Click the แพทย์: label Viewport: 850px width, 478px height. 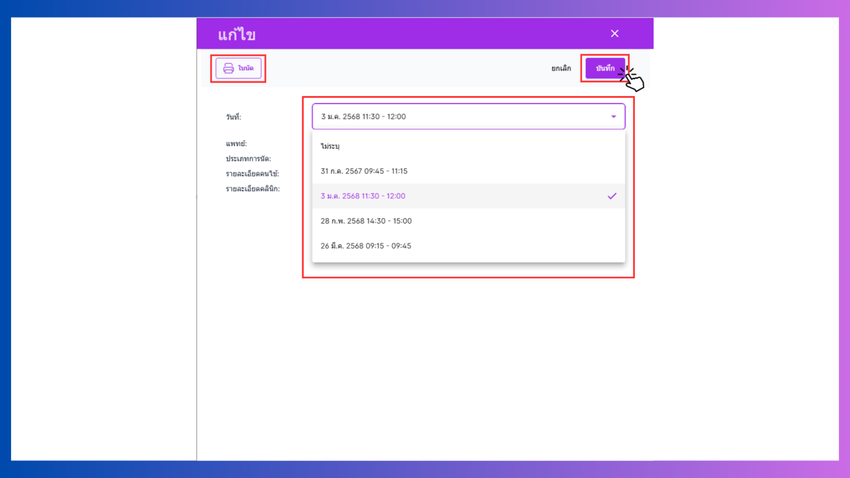[x=236, y=144]
